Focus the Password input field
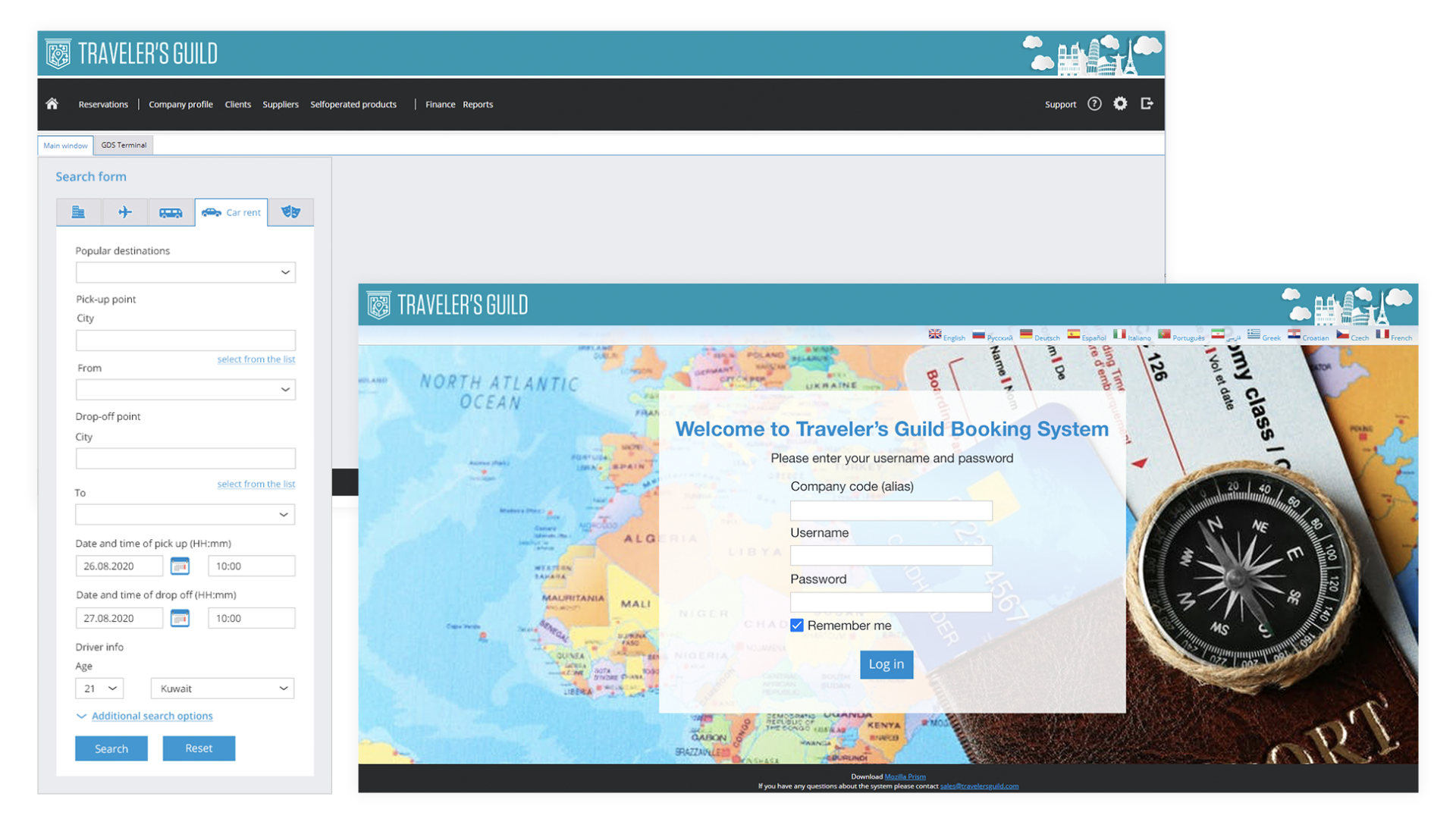 pos(891,602)
